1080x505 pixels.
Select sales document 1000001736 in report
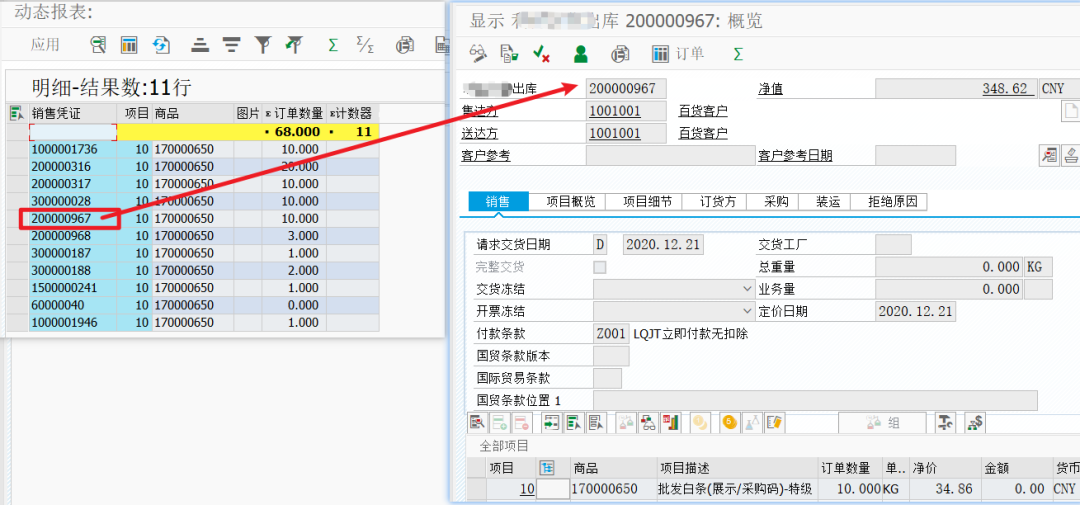[73, 150]
